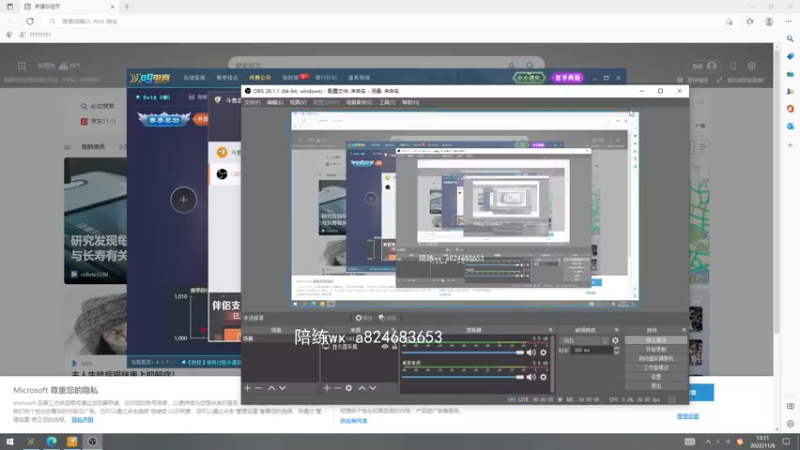Screen dimensions: 800x450
Task: Click 属性 button above Sources panel
Action: click(x=364, y=318)
